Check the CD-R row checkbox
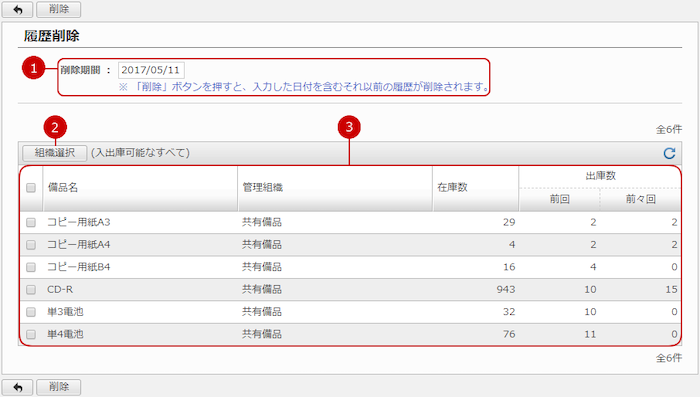The width and height of the screenshot is (700, 397). click(x=31, y=289)
